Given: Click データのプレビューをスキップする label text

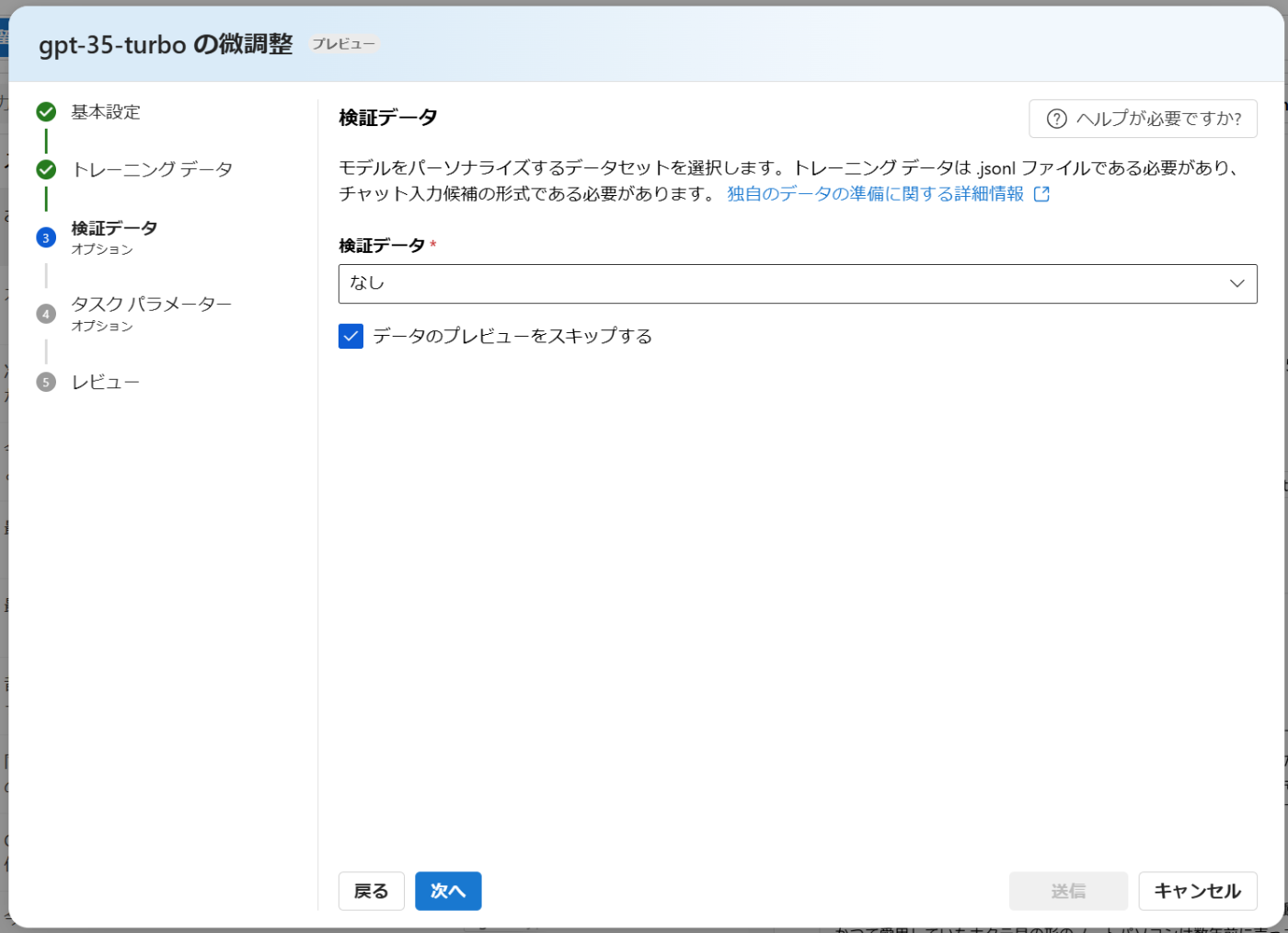Looking at the screenshot, I should 512,336.
